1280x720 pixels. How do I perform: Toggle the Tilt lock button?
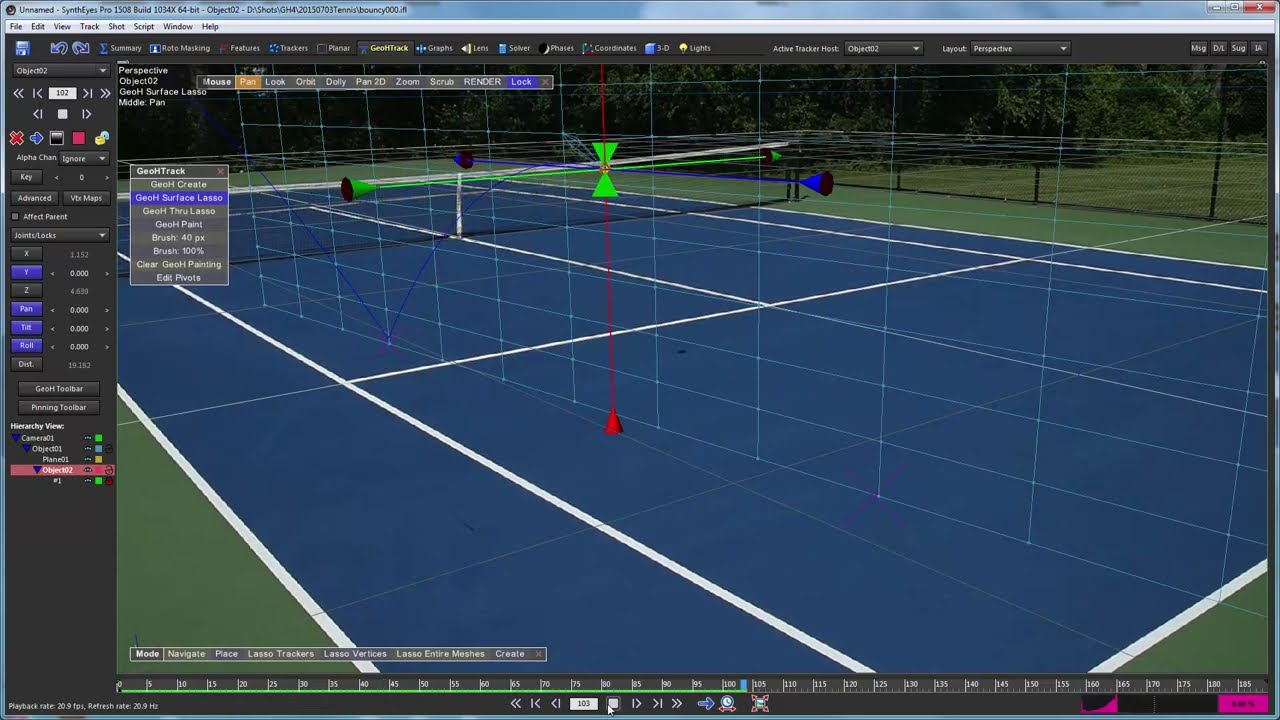coord(26,327)
